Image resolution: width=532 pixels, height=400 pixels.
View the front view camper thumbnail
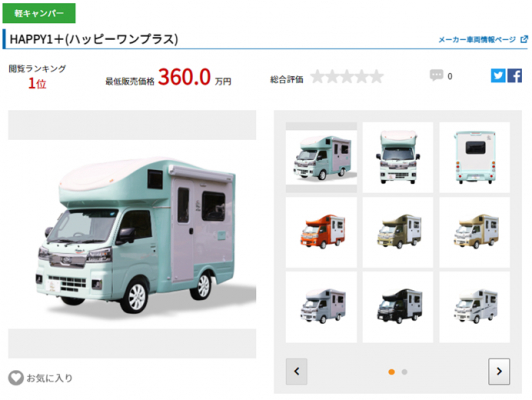(398, 157)
